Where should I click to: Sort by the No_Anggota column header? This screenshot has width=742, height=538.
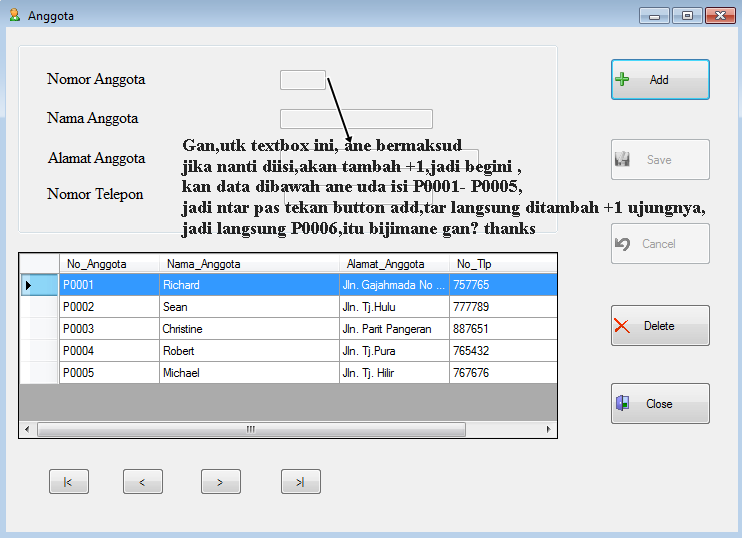point(109,264)
